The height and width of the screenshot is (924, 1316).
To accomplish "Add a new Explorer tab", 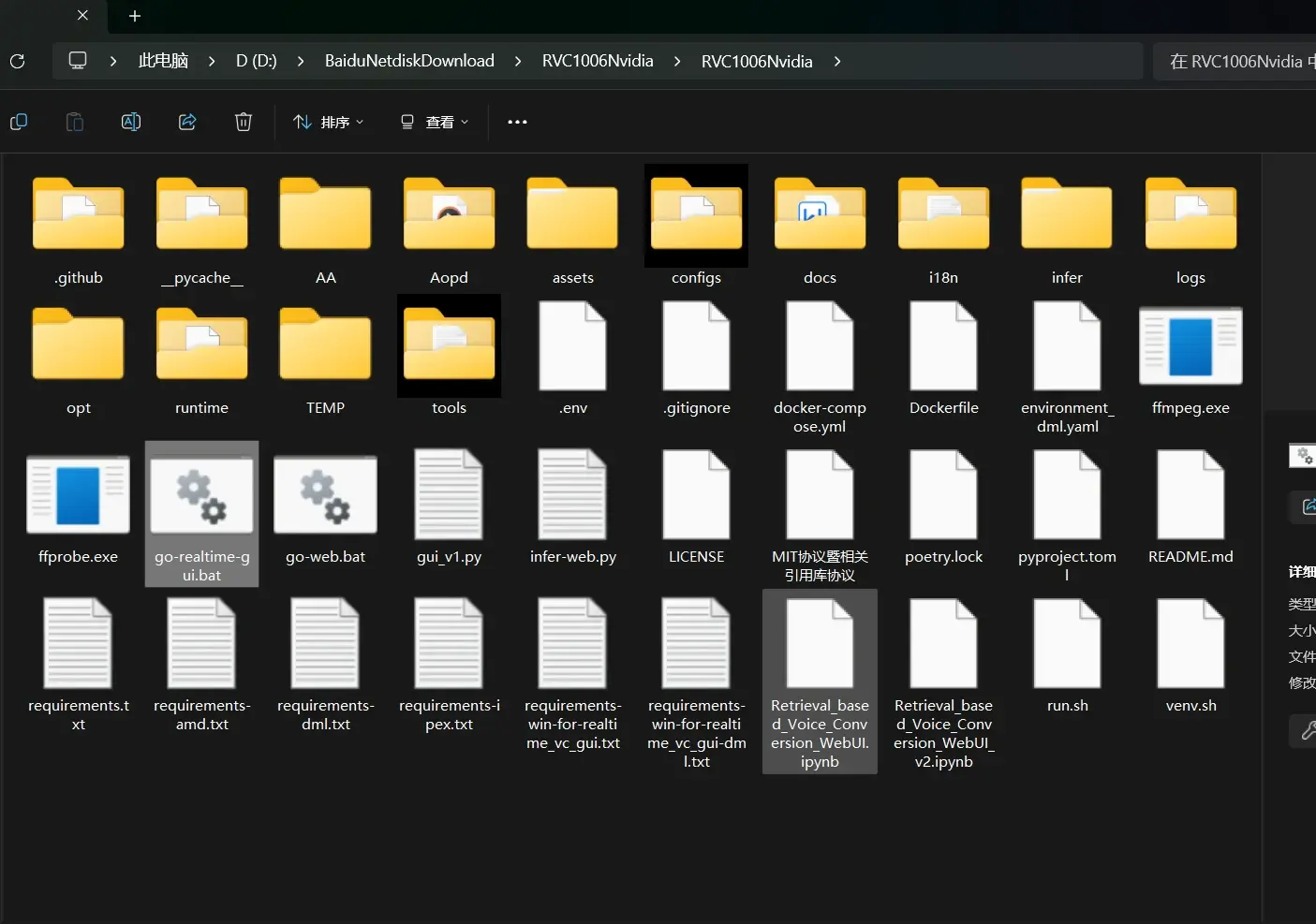I will click(135, 16).
